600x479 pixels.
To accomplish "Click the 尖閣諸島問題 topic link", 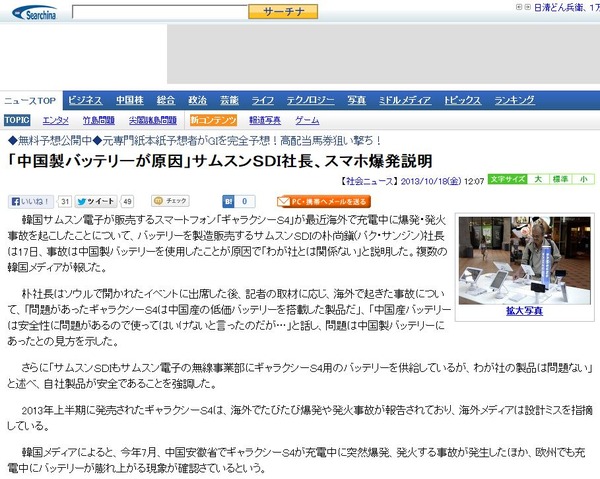I will click(153, 121).
